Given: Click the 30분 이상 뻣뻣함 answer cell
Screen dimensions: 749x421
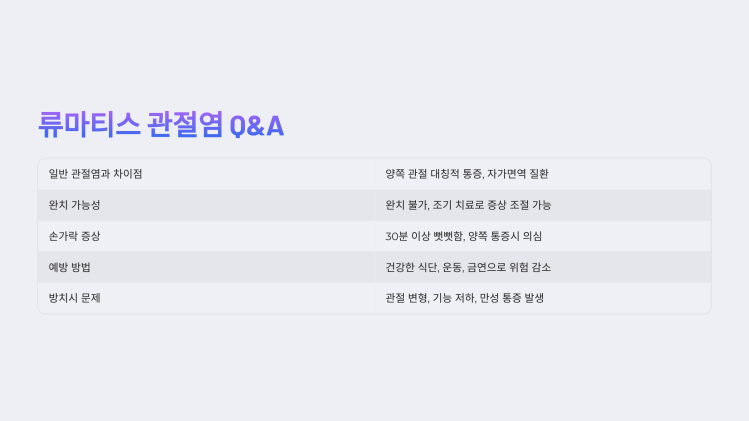Looking at the screenshot, I should [x=543, y=236].
